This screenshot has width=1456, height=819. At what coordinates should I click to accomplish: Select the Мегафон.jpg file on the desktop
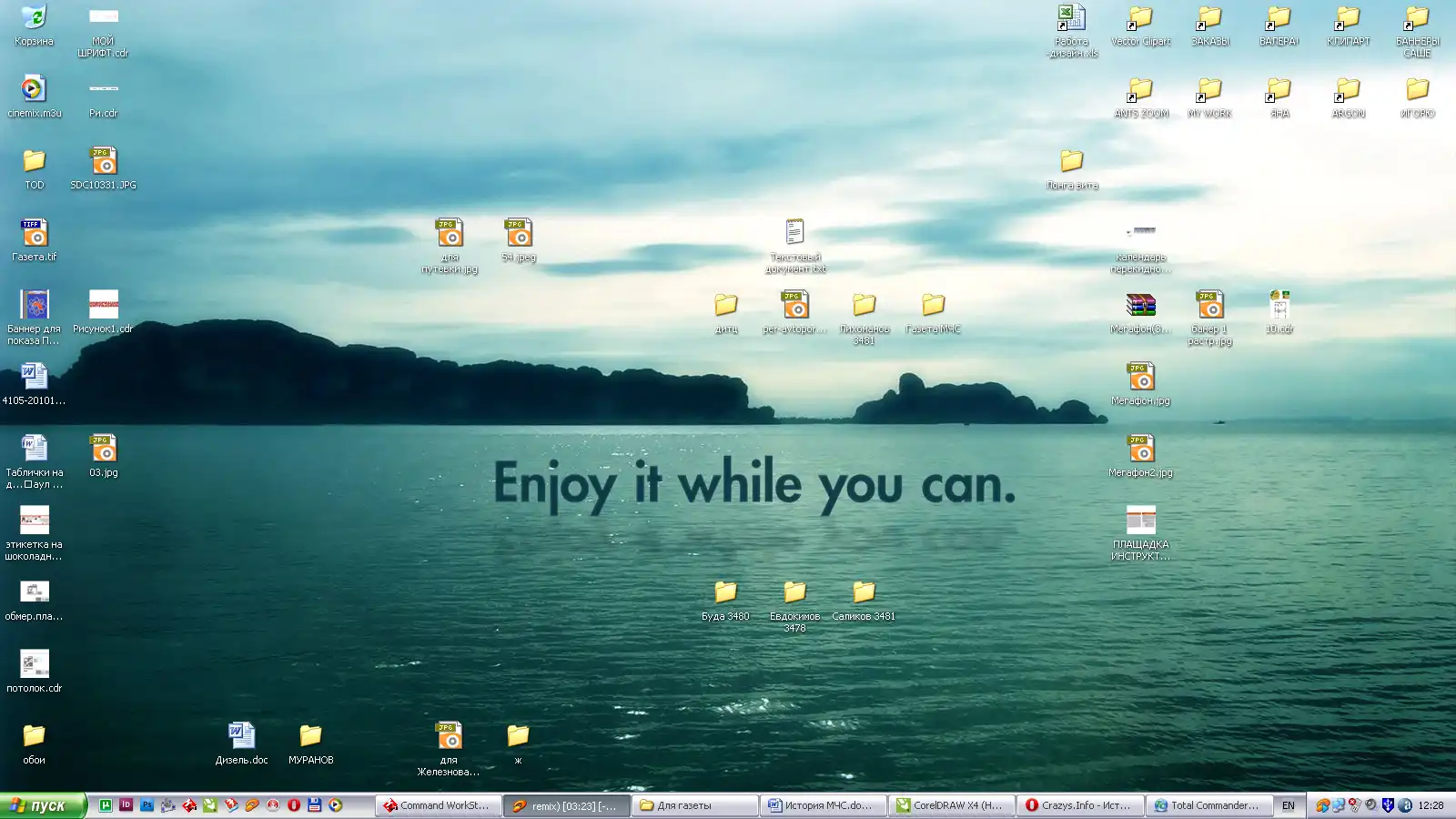[1140, 377]
